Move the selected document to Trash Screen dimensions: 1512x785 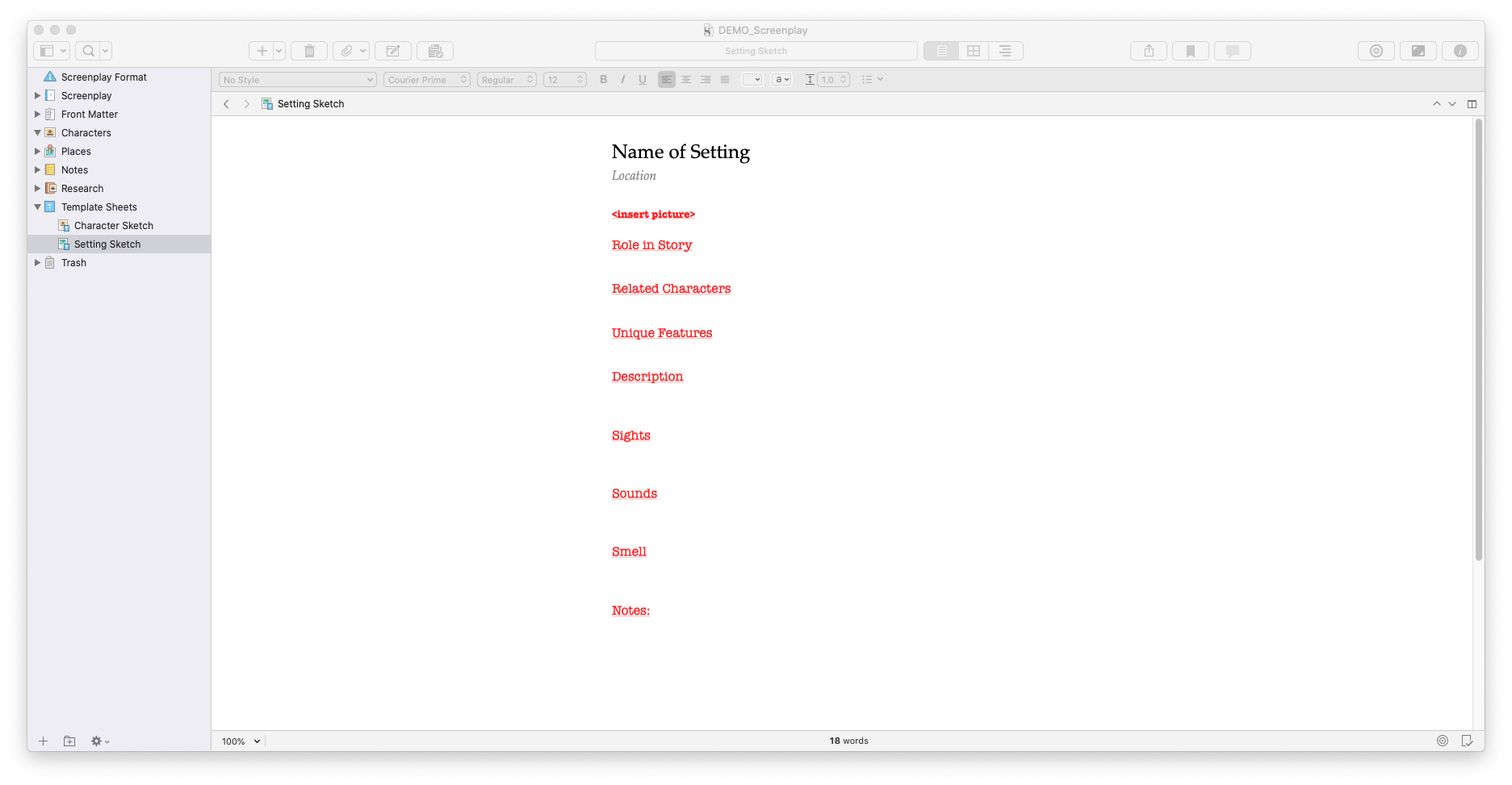coord(309,50)
